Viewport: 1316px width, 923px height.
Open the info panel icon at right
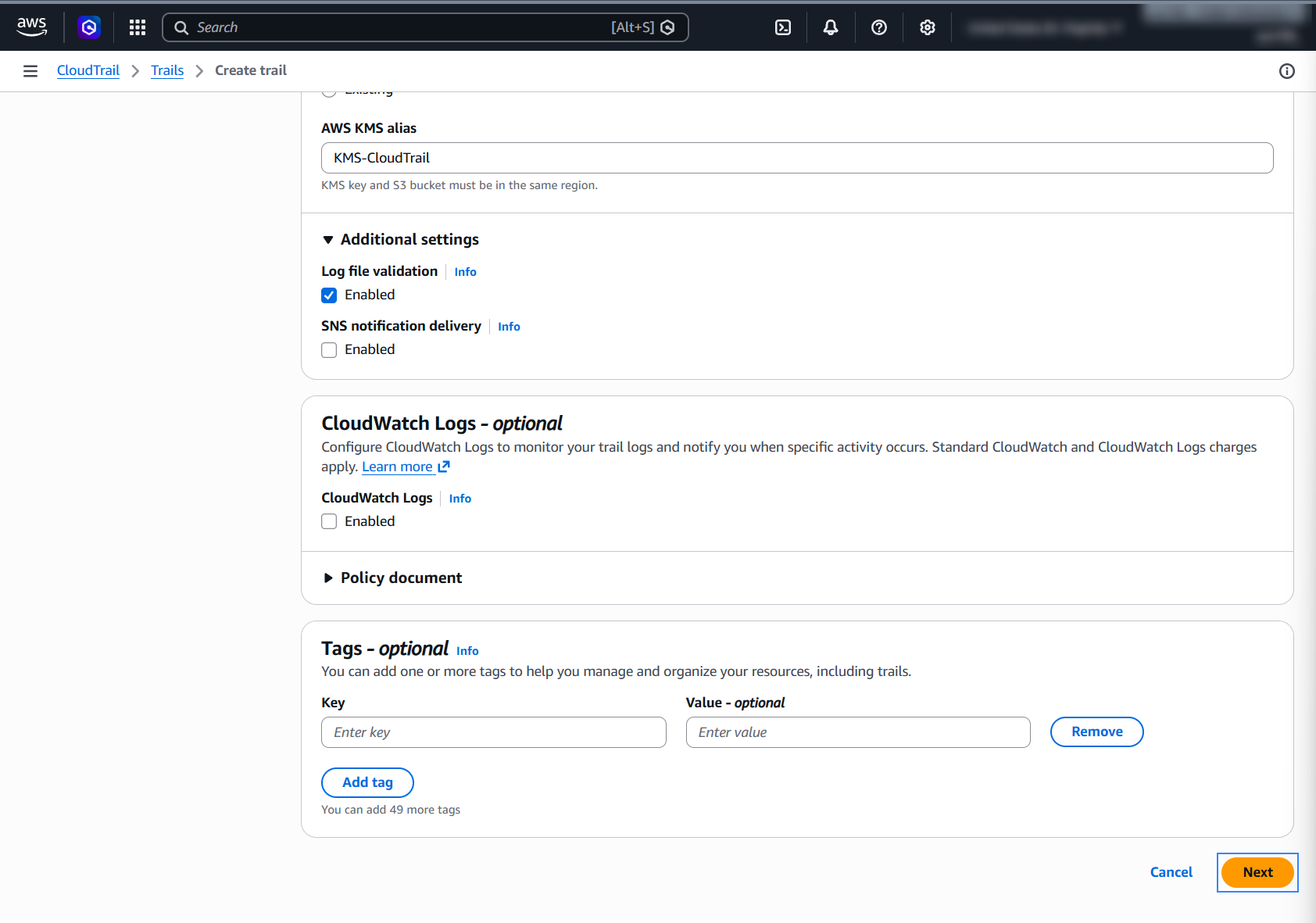[1287, 71]
